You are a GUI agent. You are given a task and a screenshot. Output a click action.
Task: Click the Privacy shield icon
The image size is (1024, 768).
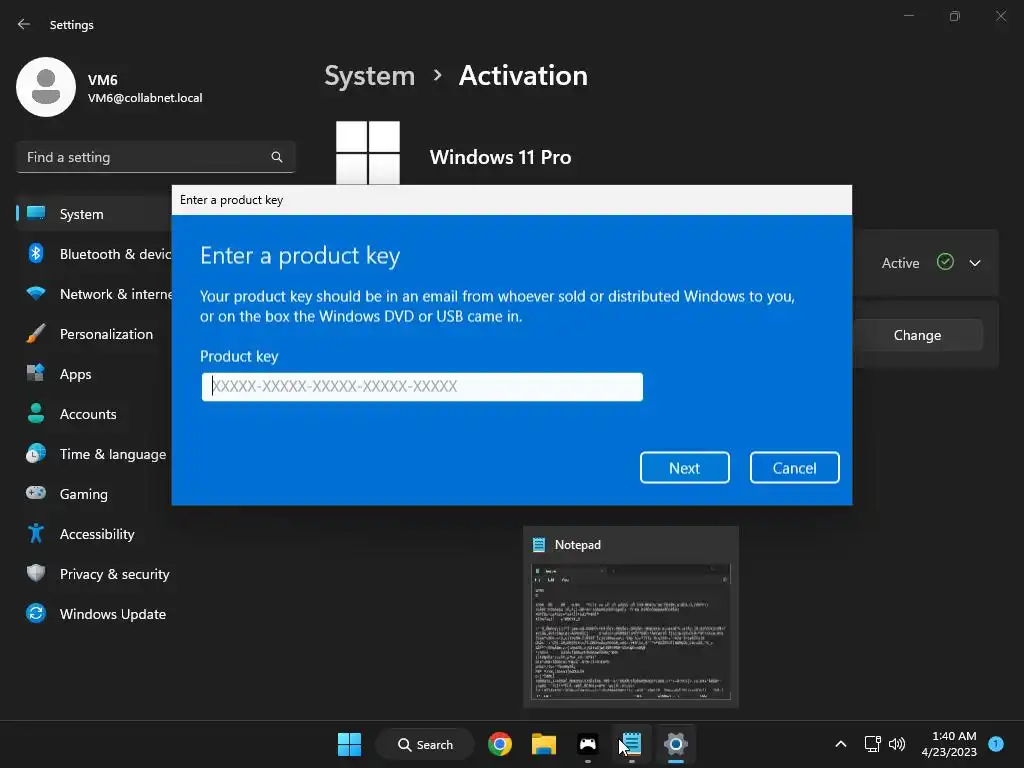point(36,573)
